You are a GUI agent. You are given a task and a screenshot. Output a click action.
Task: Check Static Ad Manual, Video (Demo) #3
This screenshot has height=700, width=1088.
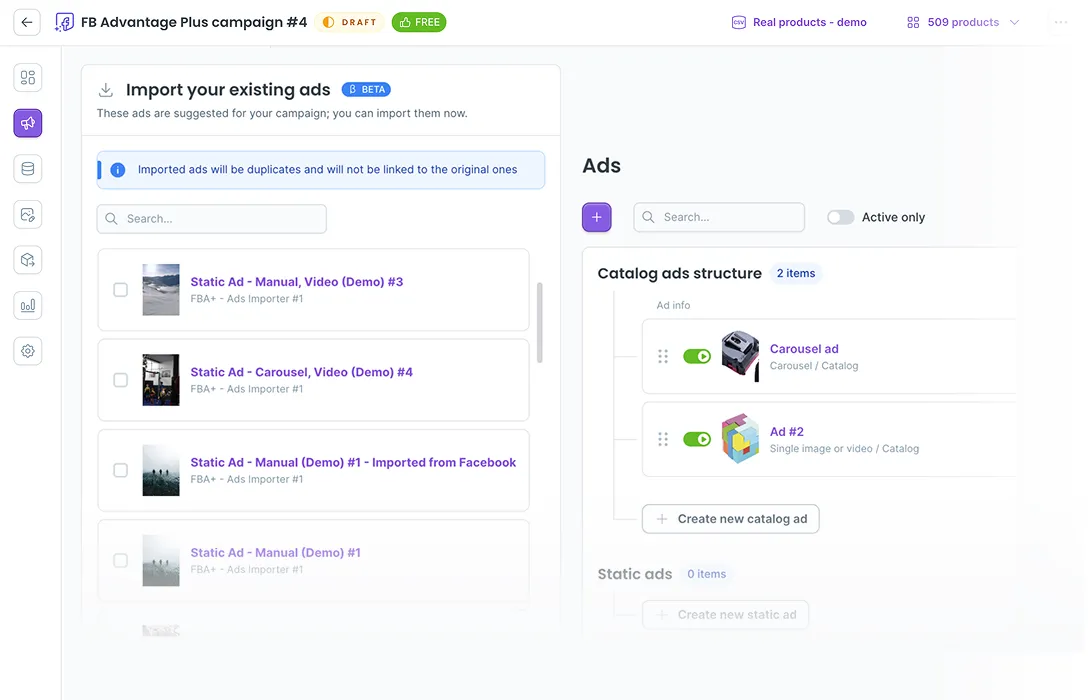click(121, 290)
